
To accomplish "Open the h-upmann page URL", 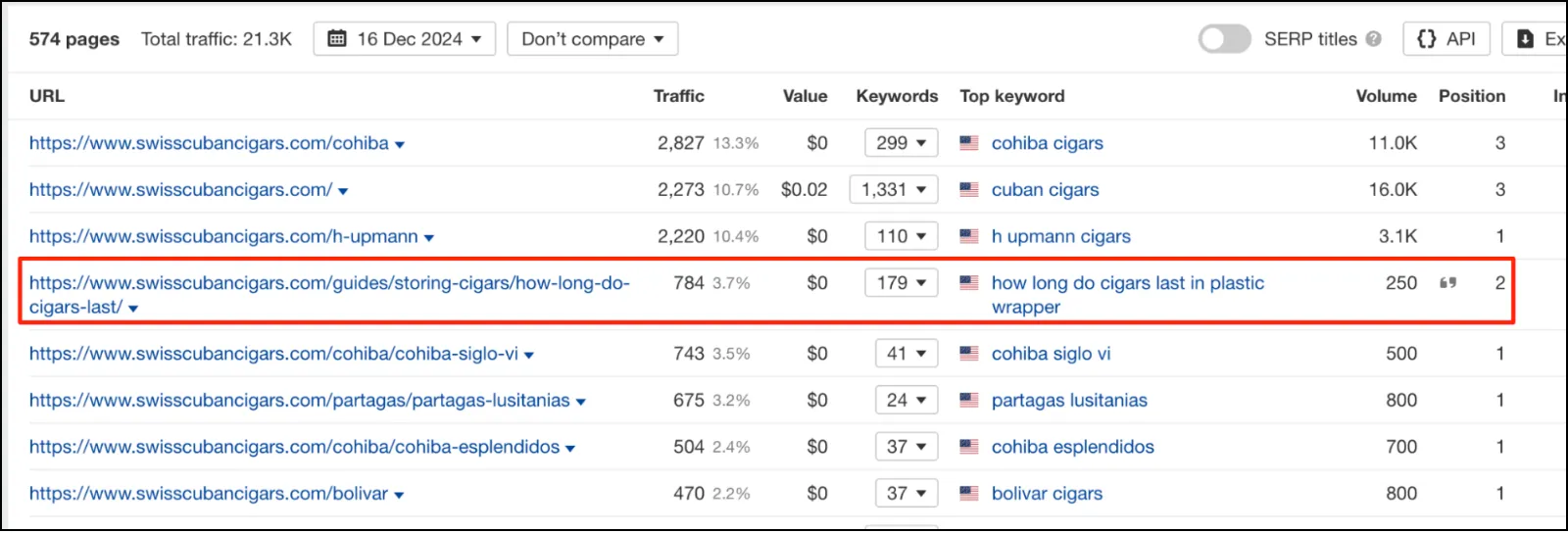I will [223, 236].
